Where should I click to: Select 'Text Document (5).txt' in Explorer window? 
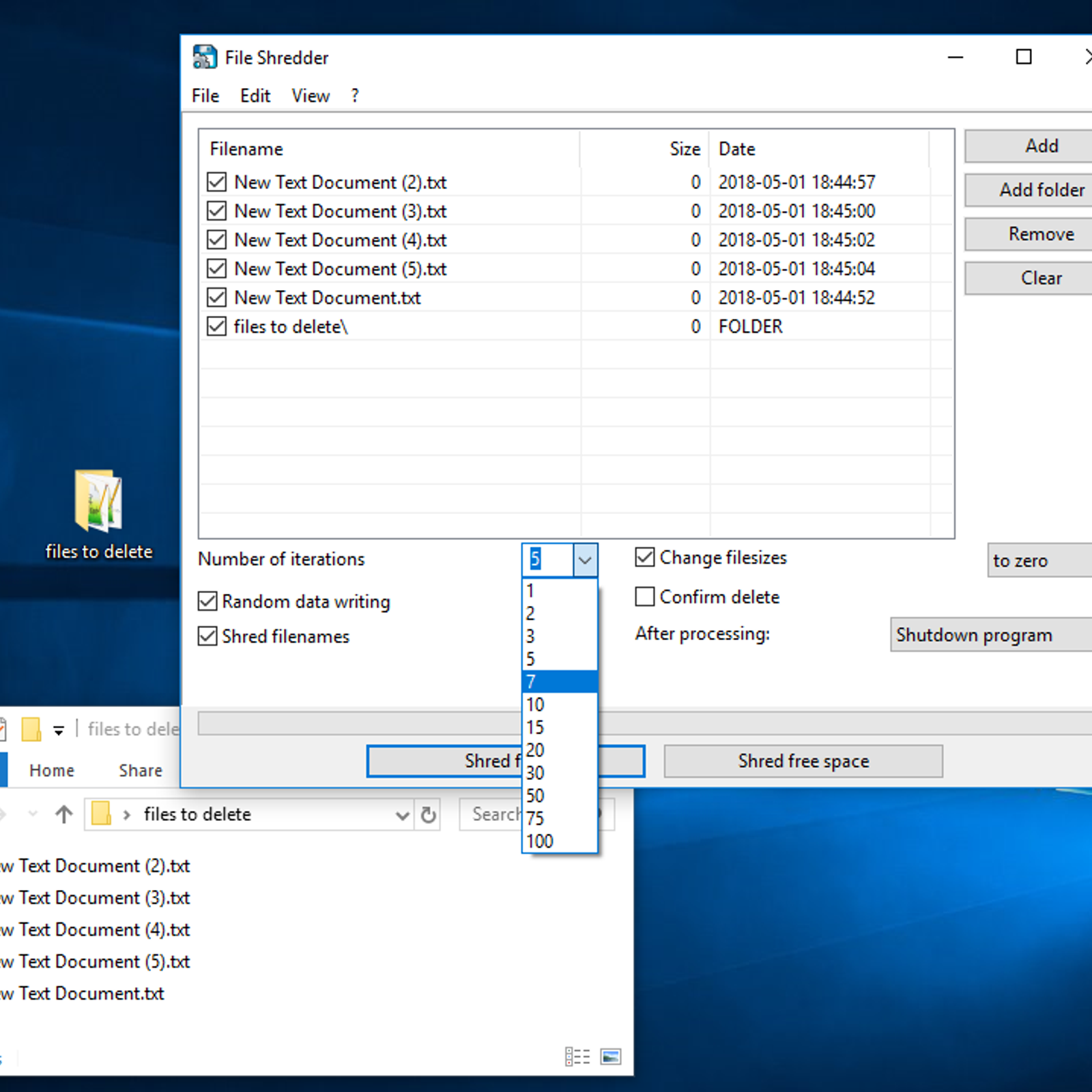94,962
